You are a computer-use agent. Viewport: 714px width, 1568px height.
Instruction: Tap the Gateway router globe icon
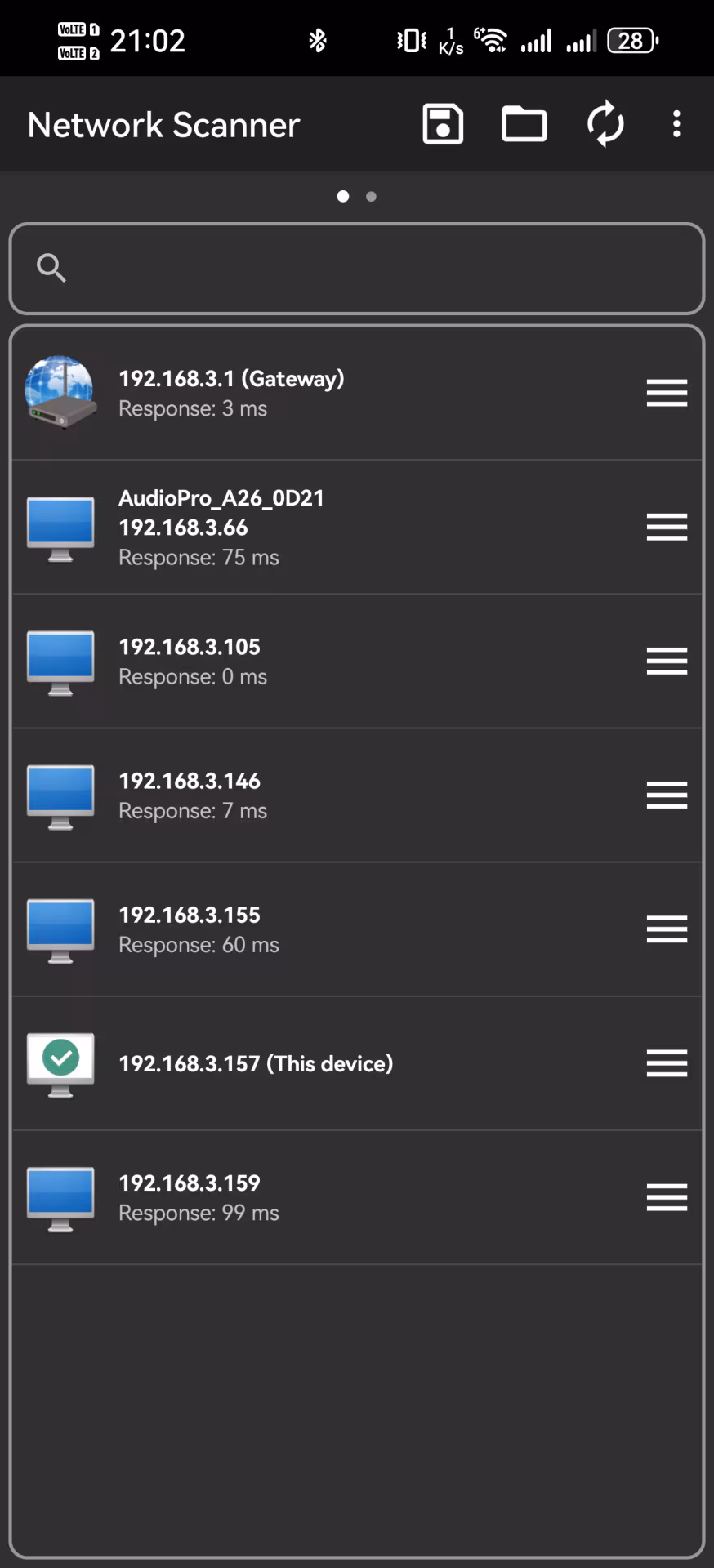60,393
